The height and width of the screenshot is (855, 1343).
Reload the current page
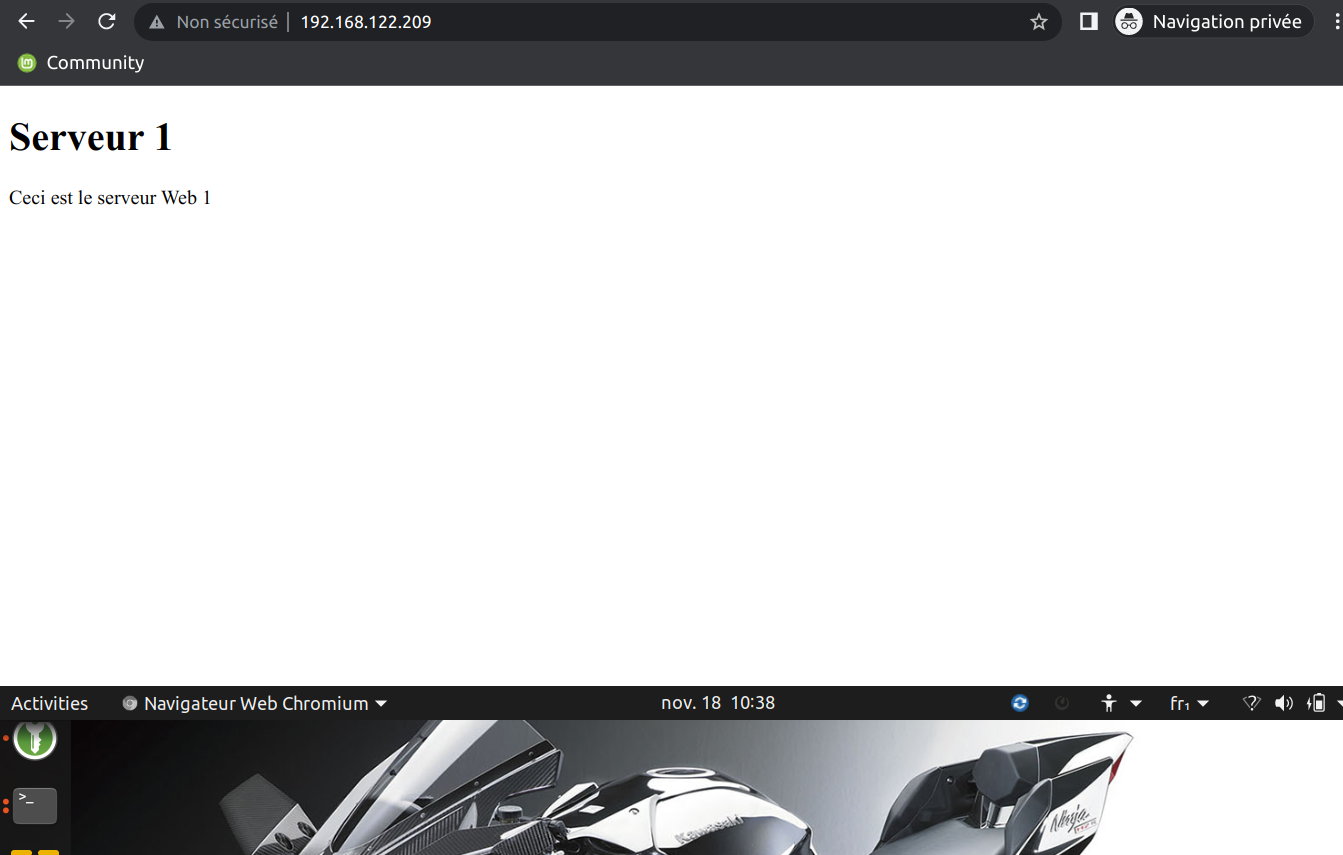(x=107, y=21)
